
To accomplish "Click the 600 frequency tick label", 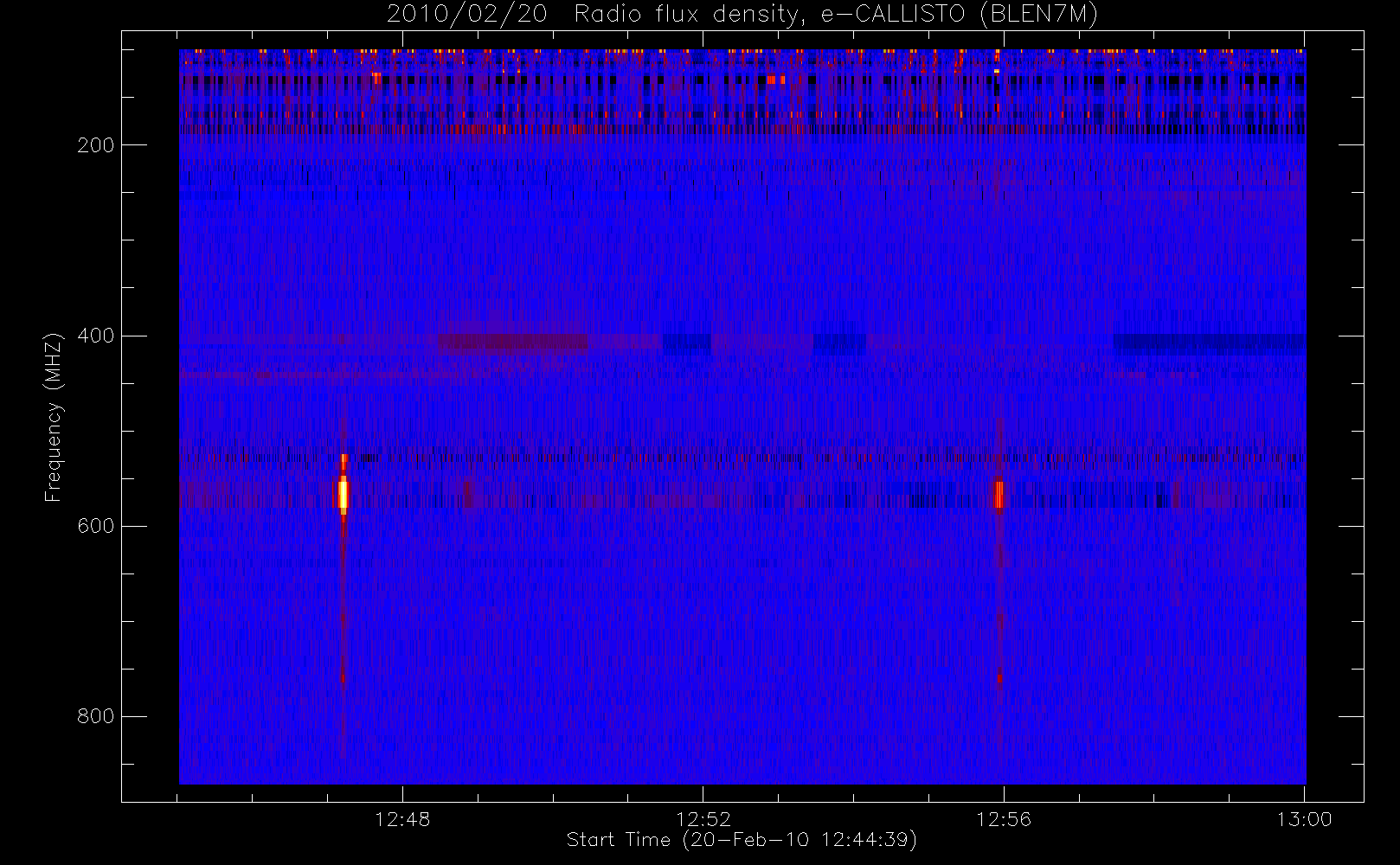I will (96, 526).
